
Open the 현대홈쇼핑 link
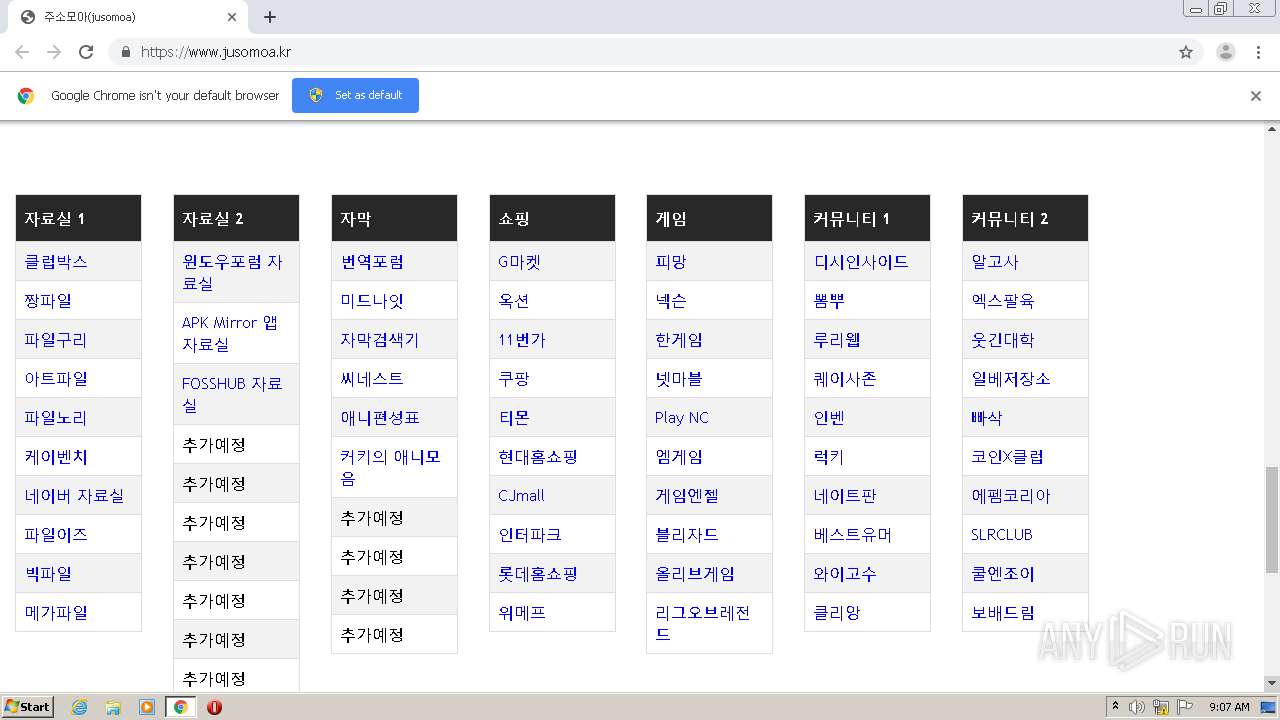tap(538, 456)
